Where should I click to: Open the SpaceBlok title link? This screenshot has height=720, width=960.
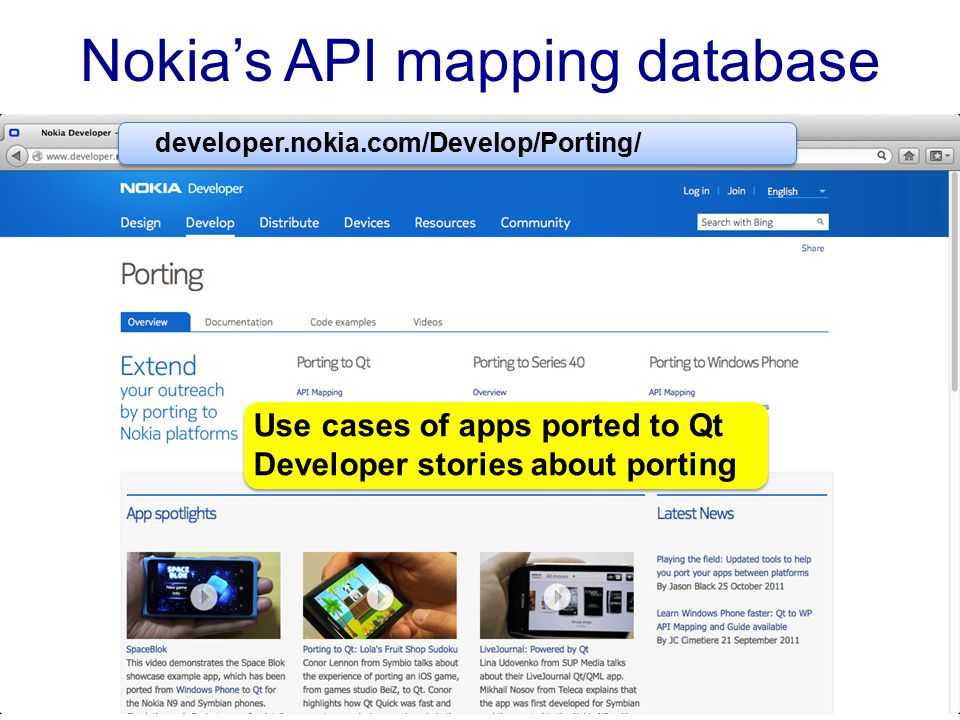click(146, 650)
